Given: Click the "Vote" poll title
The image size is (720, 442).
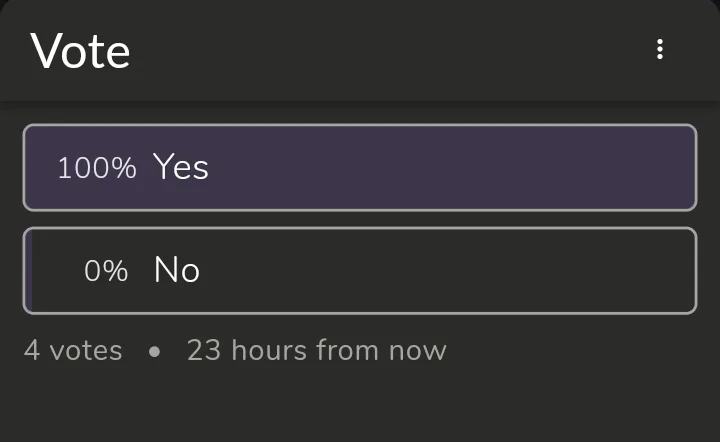Looking at the screenshot, I should [80, 50].
